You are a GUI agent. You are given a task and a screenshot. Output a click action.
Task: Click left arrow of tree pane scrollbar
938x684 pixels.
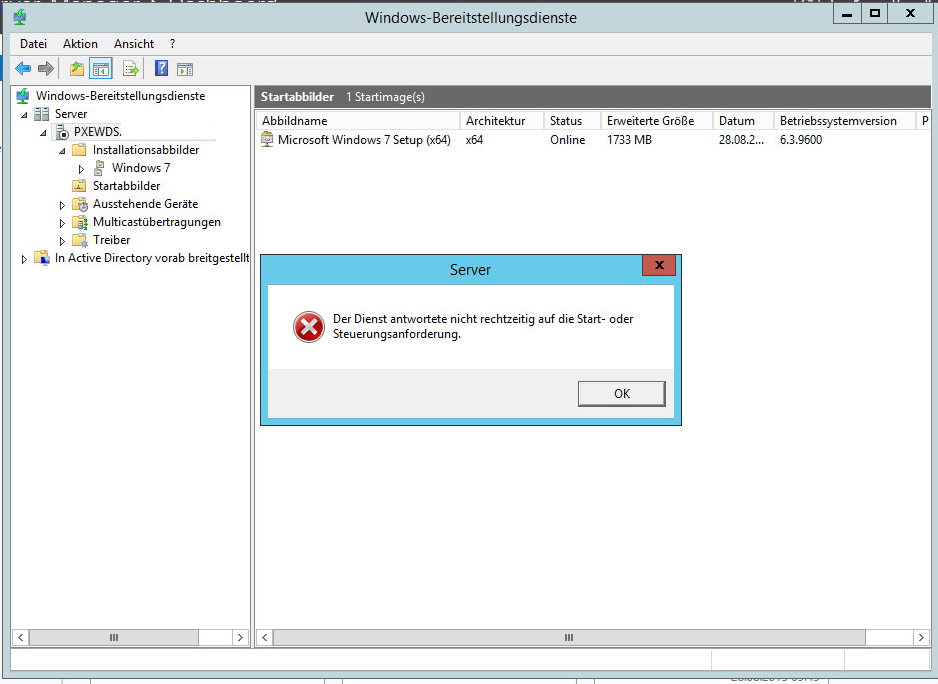(x=20, y=637)
